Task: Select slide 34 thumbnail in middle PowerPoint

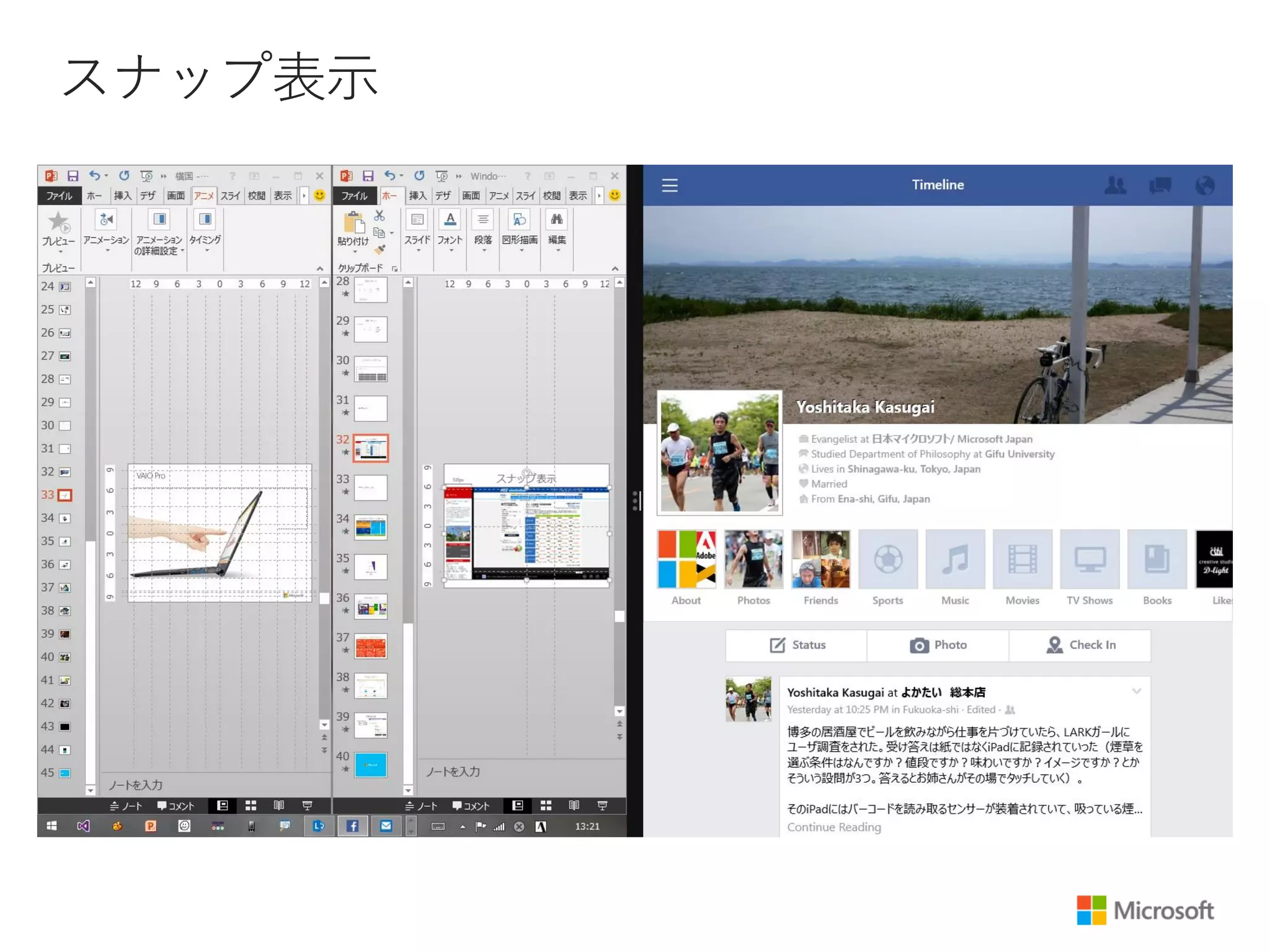Action: pyautogui.click(x=370, y=527)
